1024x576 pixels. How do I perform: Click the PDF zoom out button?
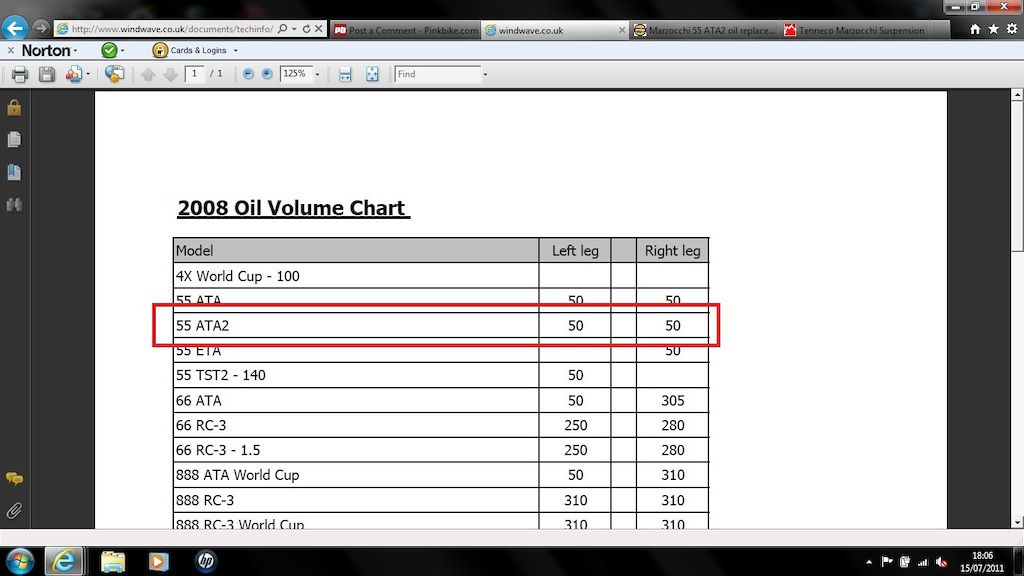tap(248, 74)
